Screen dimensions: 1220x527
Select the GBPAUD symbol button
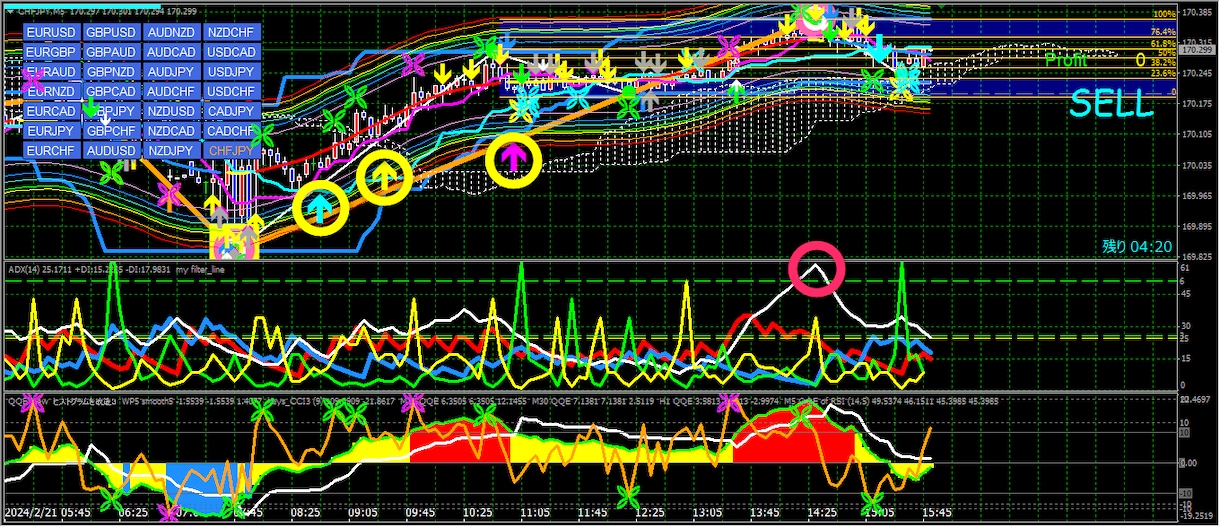111,52
